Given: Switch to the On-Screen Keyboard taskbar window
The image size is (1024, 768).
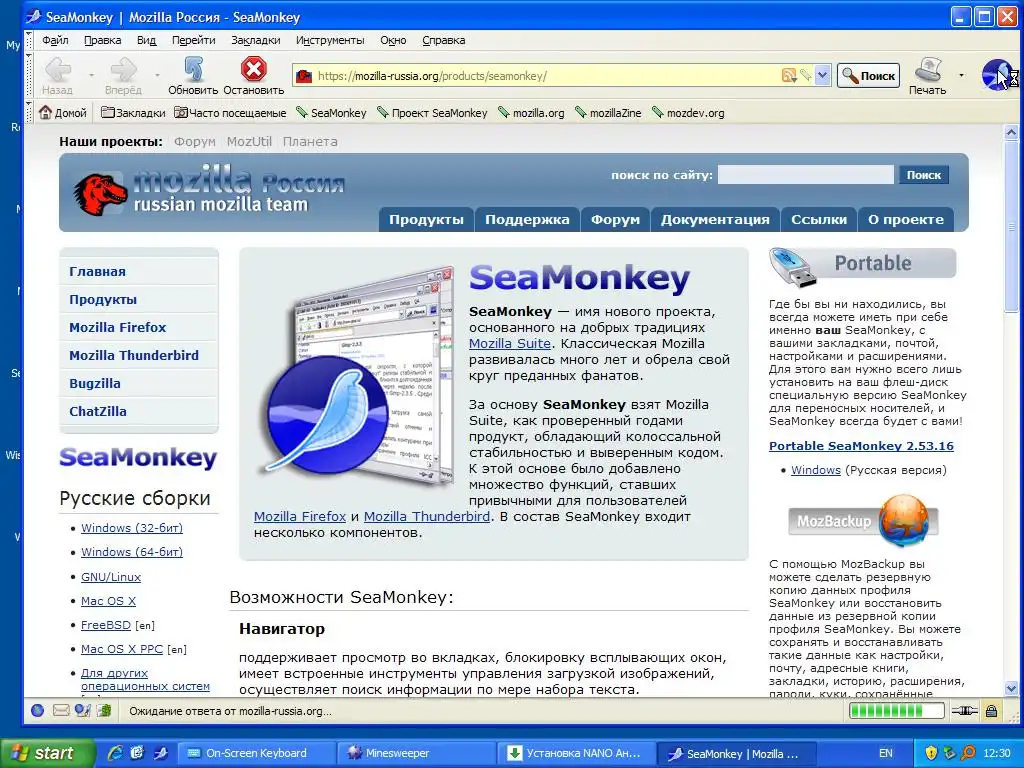Looking at the screenshot, I should 256,753.
